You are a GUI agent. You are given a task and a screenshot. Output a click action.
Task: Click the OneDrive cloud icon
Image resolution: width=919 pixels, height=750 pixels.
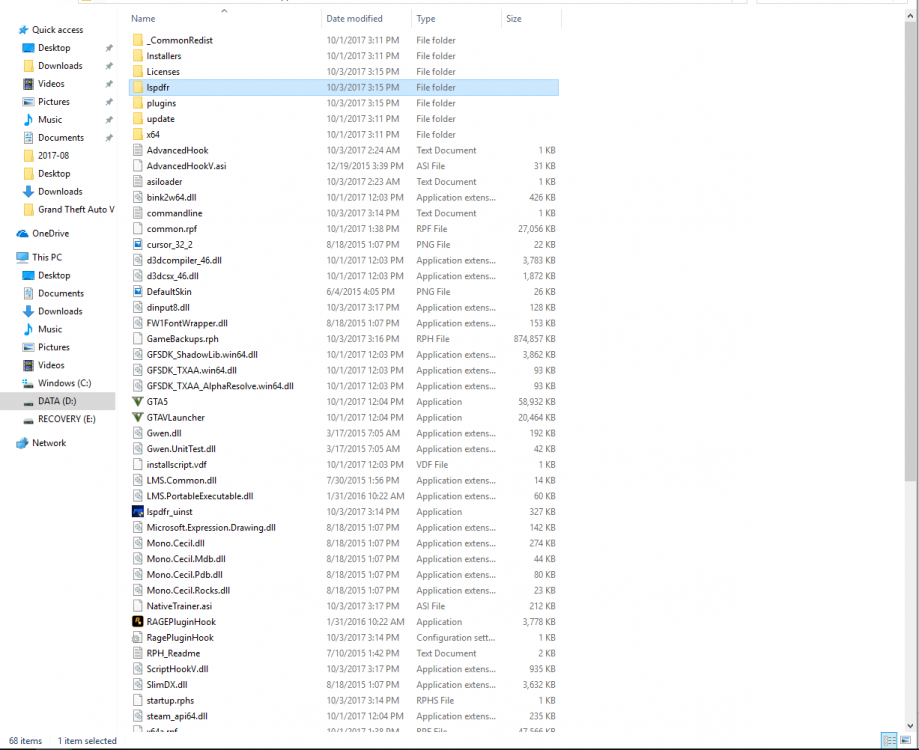23,233
